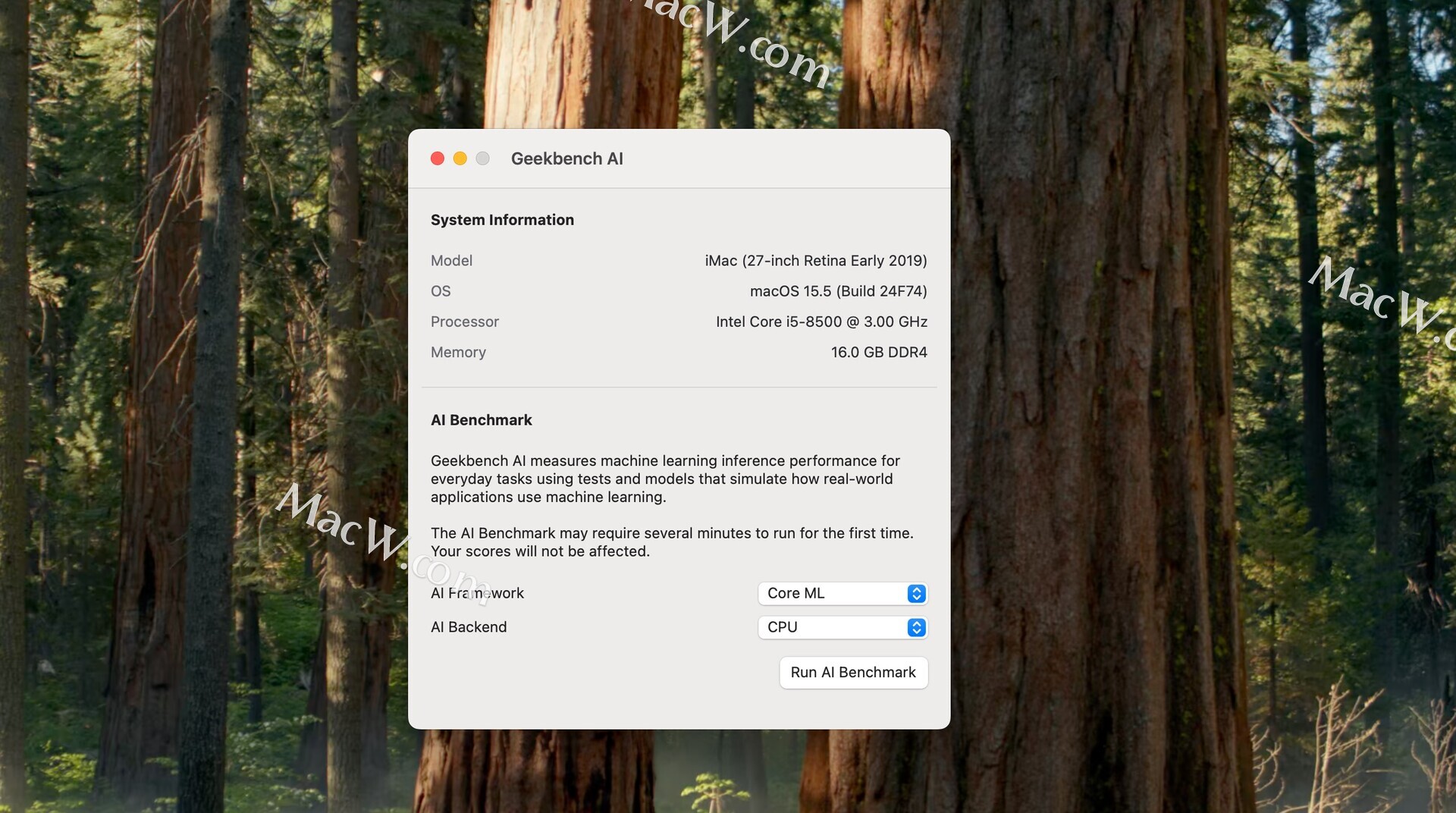Click the blue stepper arrows beside CPU
This screenshot has height=813, width=1456.
click(x=916, y=627)
